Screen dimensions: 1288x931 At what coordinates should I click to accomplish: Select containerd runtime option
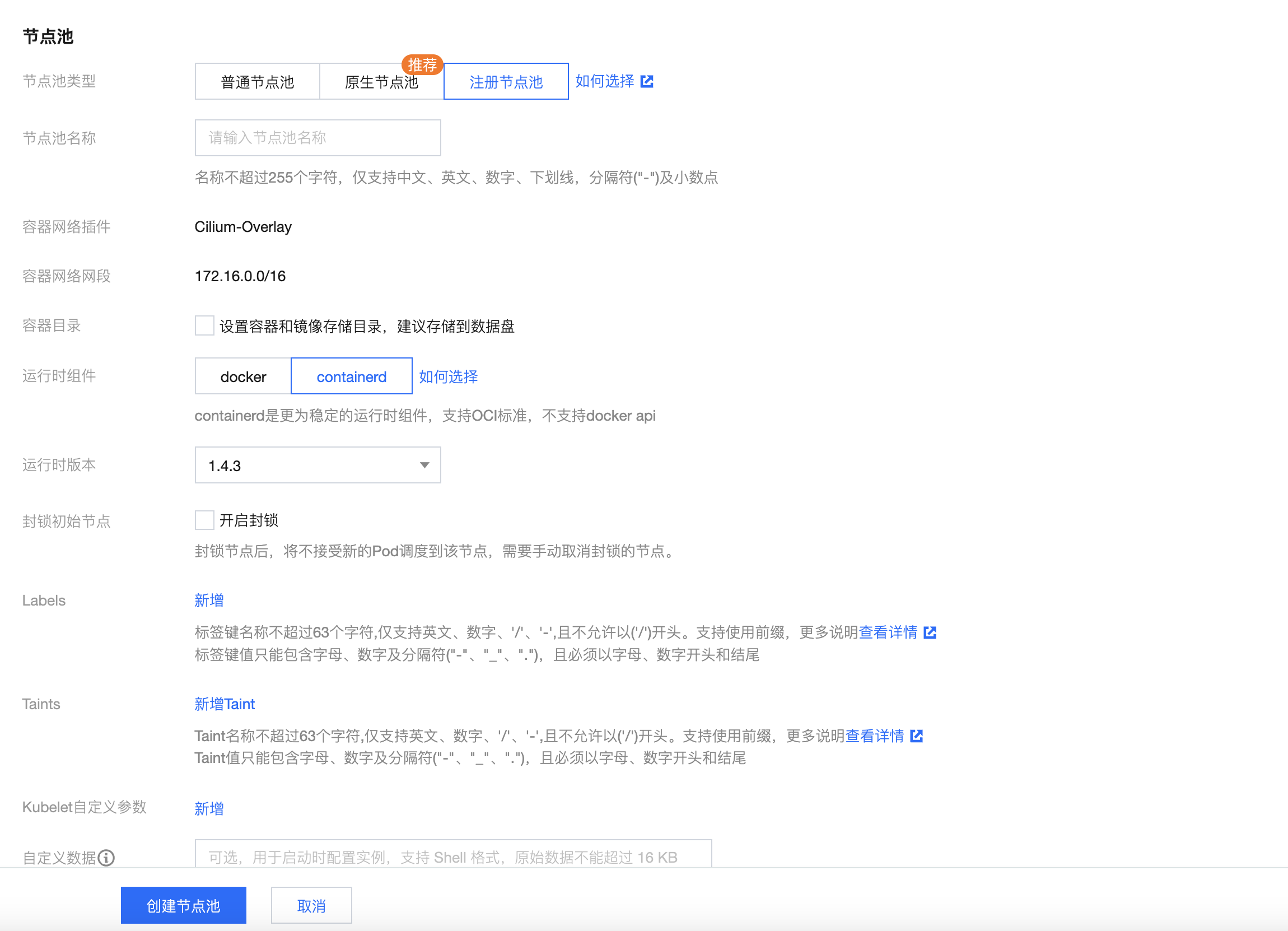(x=352, y=376)
